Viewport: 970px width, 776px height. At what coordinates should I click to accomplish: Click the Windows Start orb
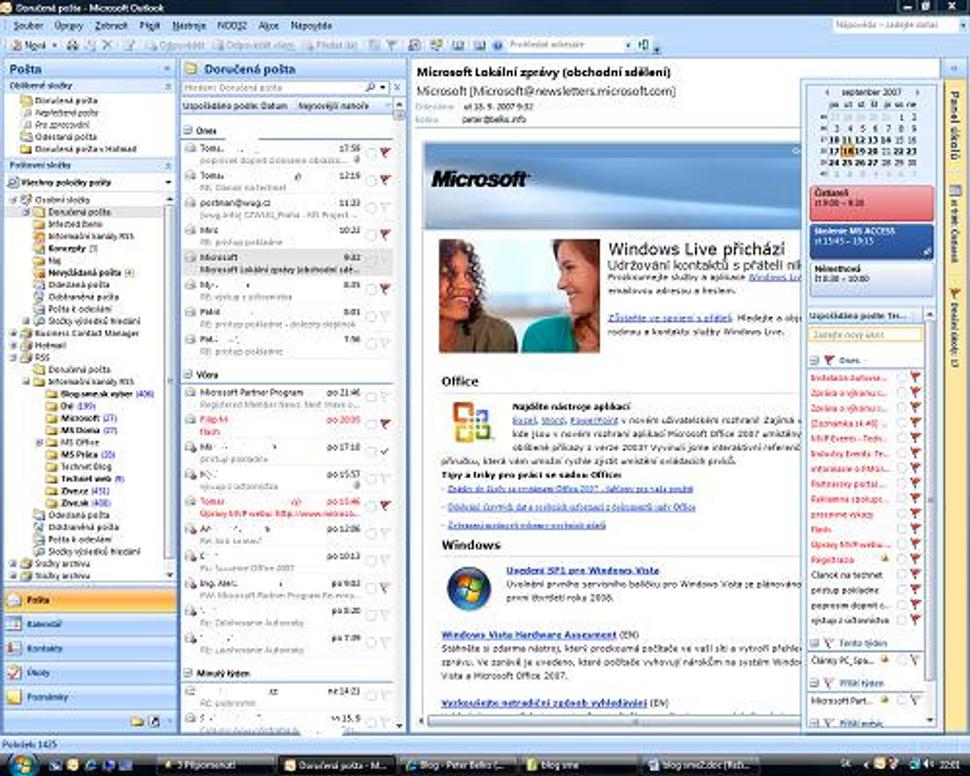[x=20, y=764]
